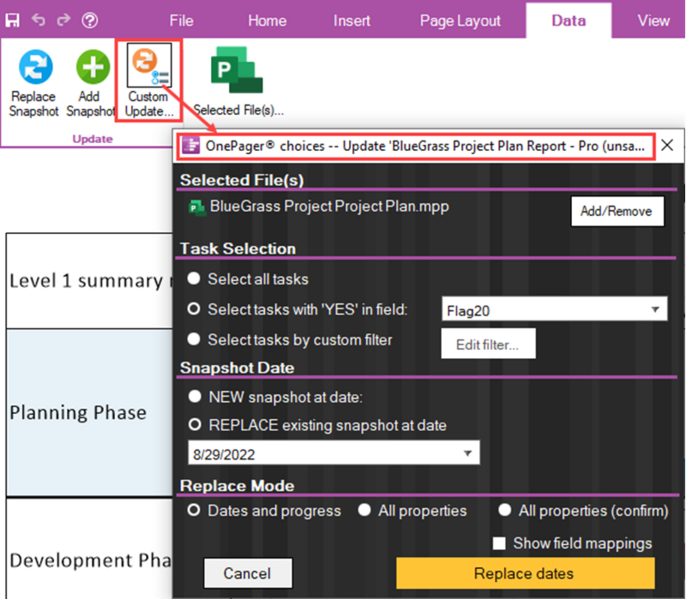686x599 pixels.
Task: Choose Select tasks by custom filter
Action: [194, 339]
